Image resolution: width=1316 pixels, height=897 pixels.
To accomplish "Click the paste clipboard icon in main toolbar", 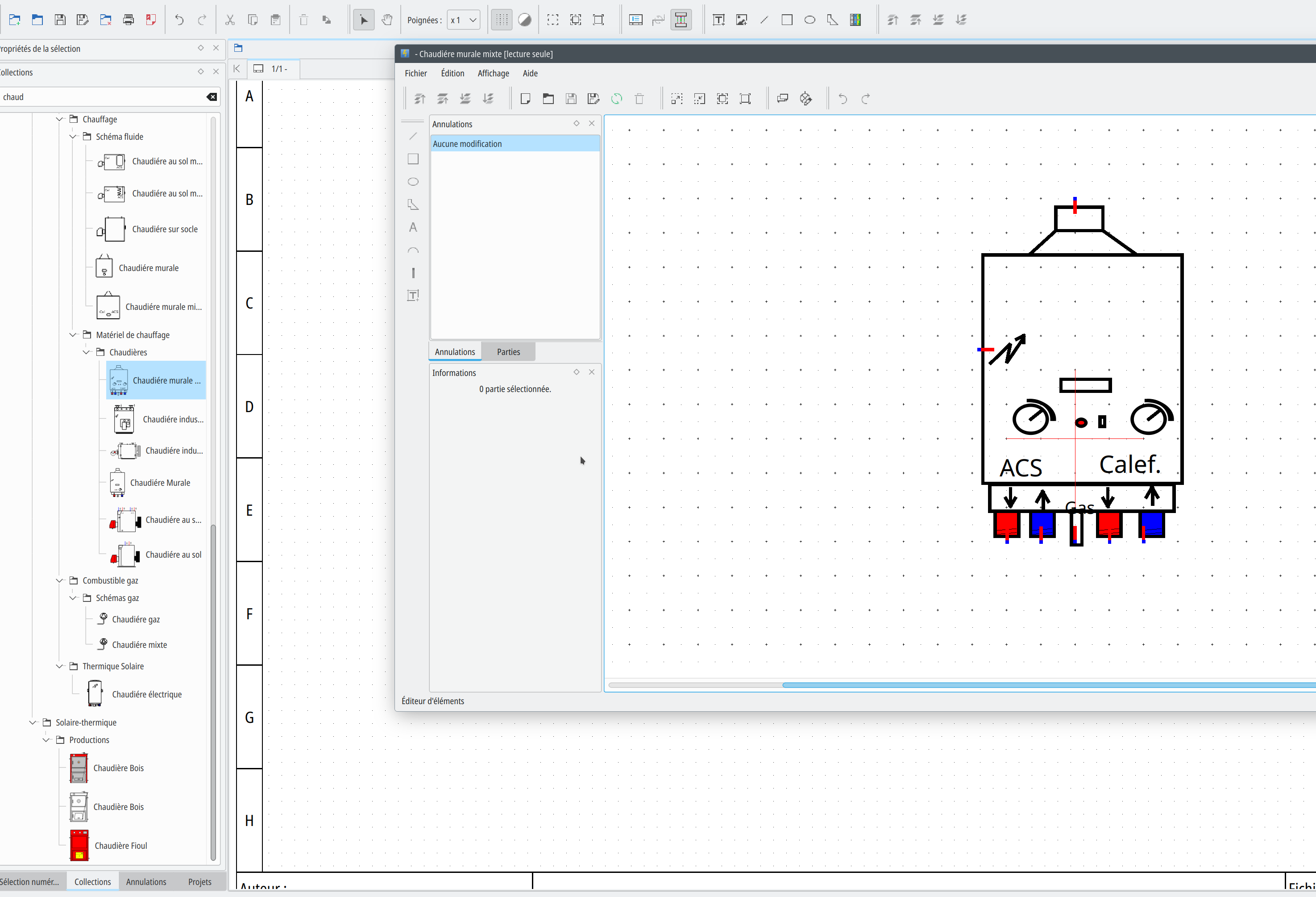I will point(276,20).
